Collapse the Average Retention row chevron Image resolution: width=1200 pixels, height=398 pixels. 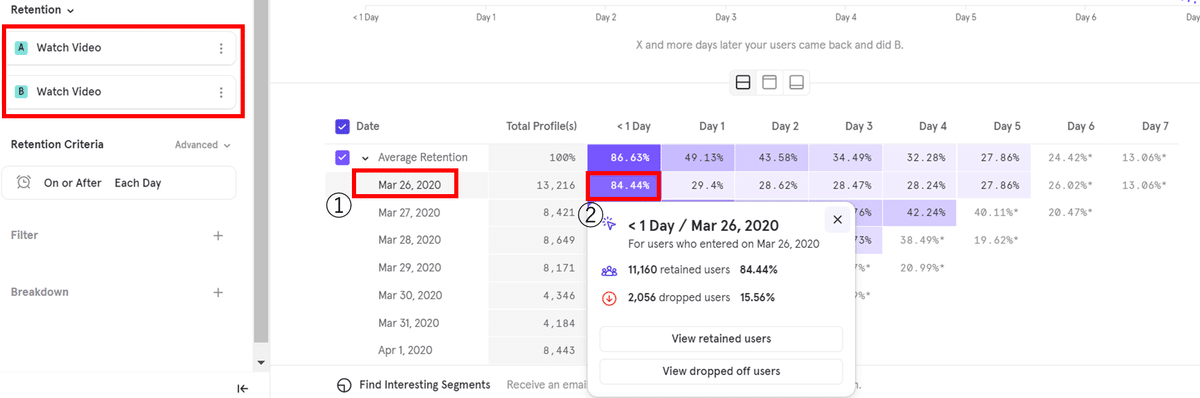click(366, 158)
